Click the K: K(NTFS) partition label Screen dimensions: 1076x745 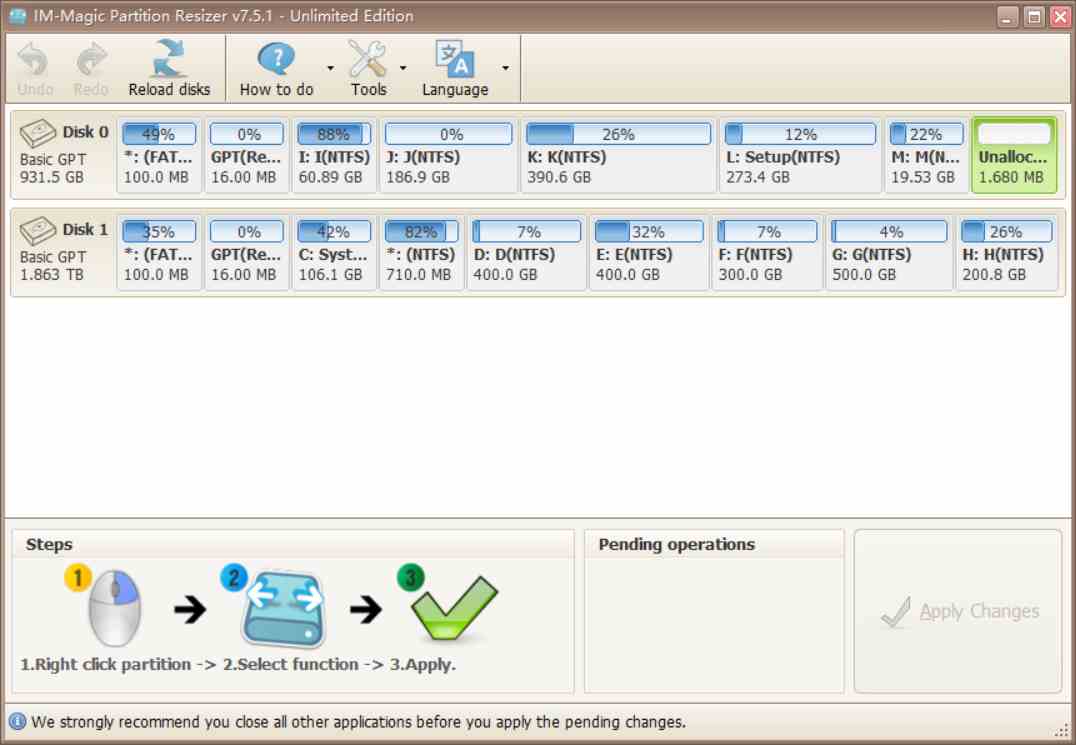(x=566, y=157)
